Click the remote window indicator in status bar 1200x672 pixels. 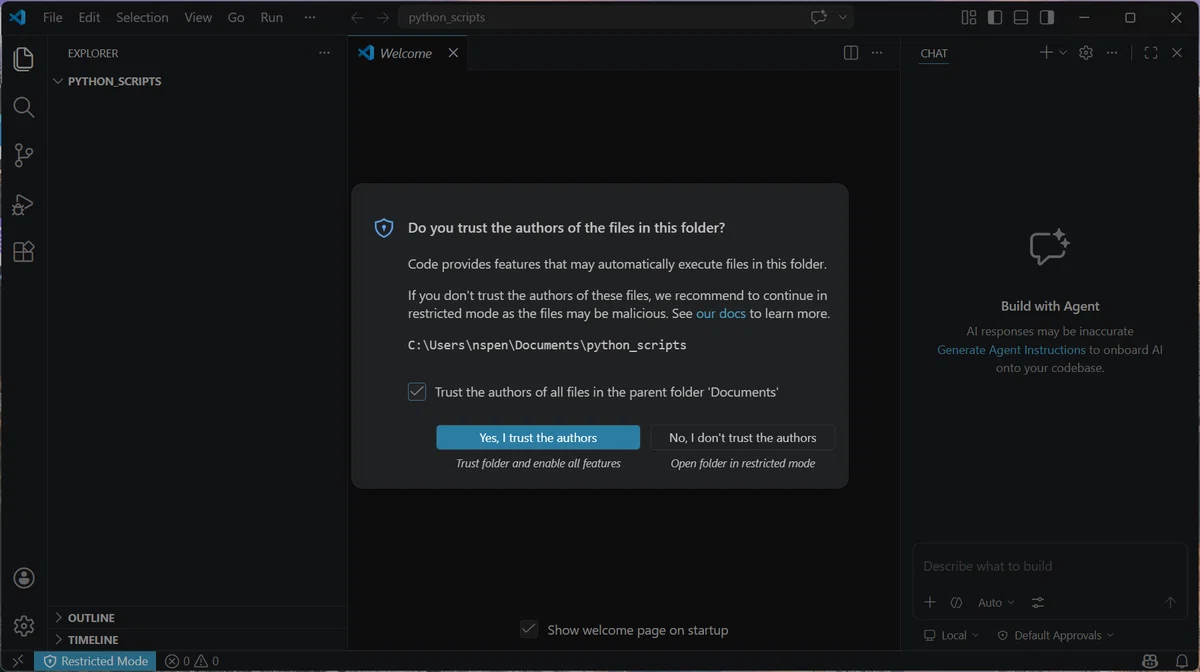pyautogui.click(x=17, y=661)
